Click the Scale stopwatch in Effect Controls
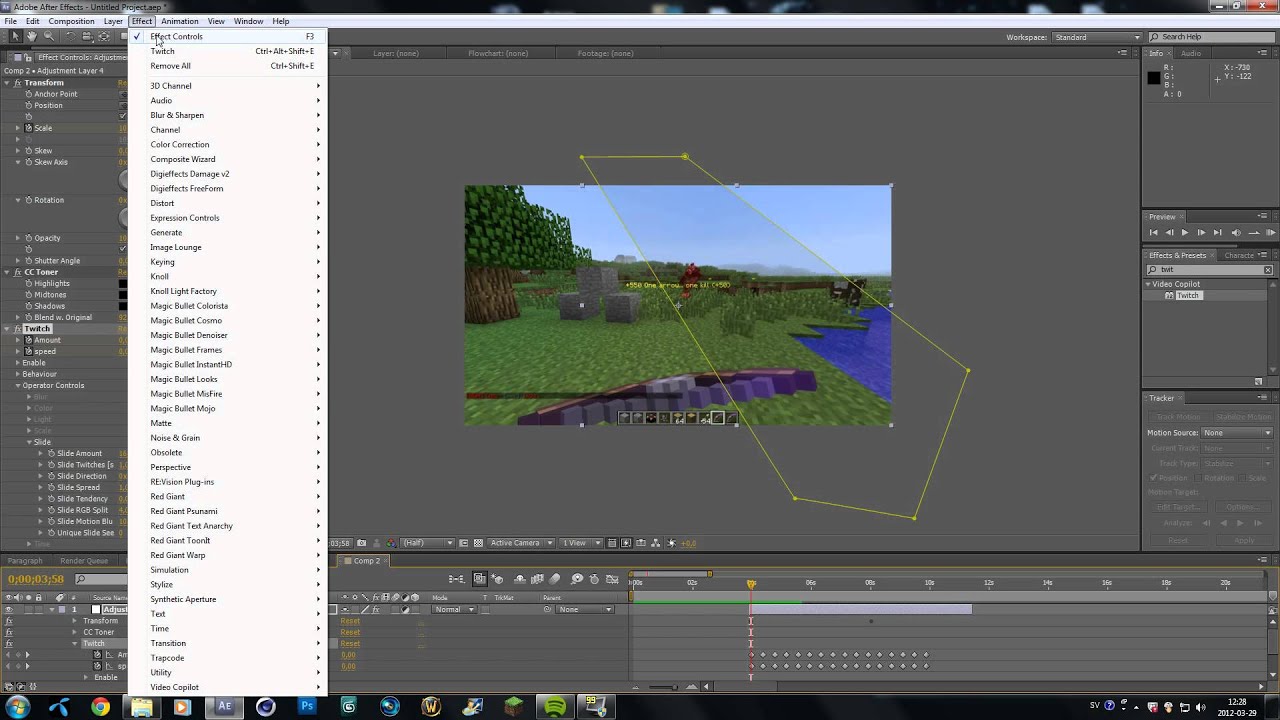1280x720 pixels. click(29, 128)
